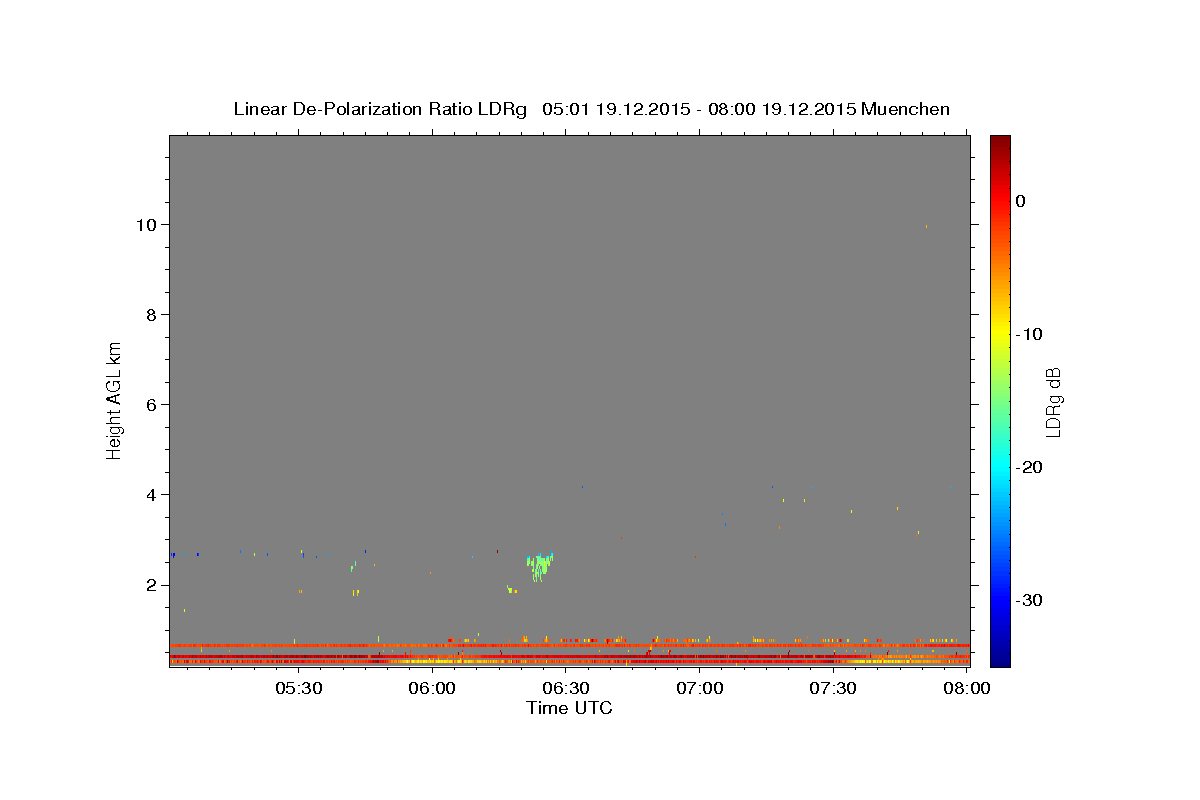Click the 05:30 time tick label
This screenshot has width=1200, height=800.
[x=298, y=688]
